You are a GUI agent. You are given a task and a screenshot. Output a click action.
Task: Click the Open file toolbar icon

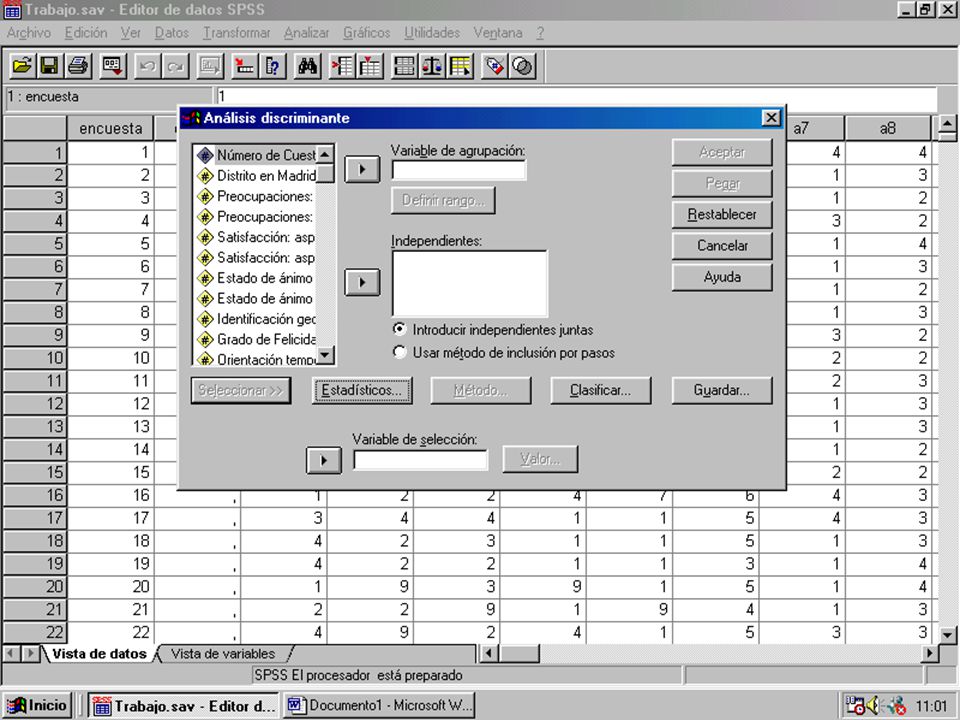click(x=22, y=66)
